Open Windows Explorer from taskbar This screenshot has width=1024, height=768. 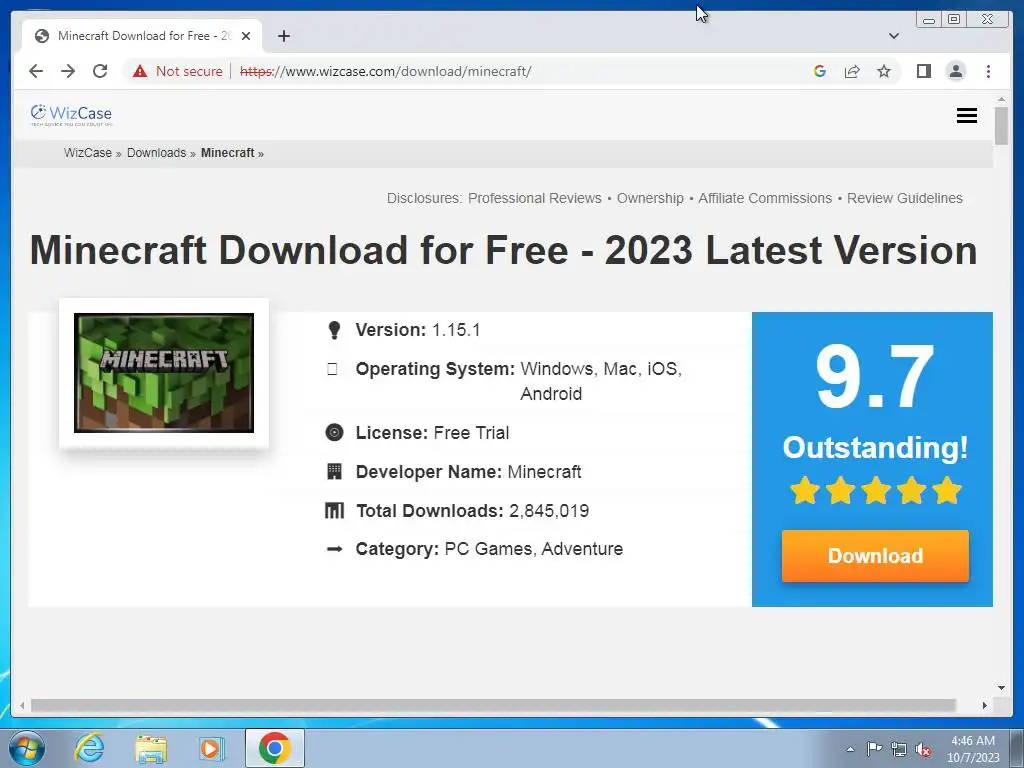(151, 748)
